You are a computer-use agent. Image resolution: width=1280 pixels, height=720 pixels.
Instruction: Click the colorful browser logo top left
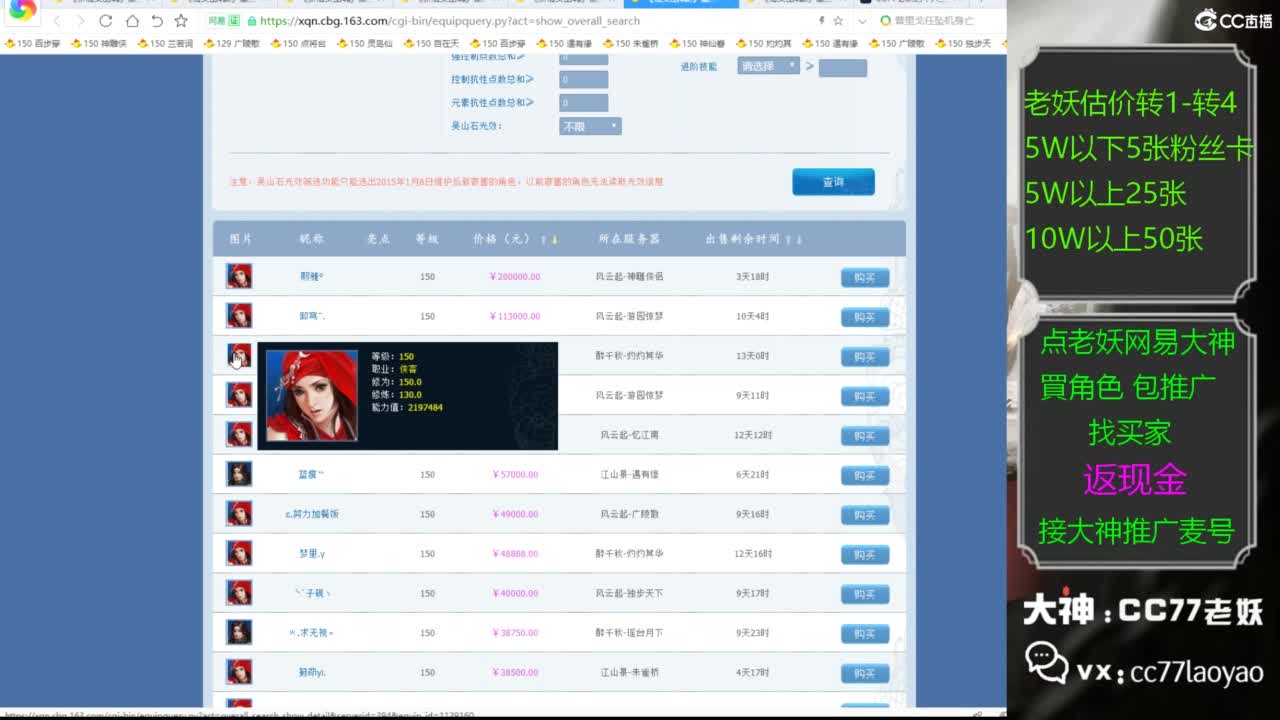(x=23, y=10)
